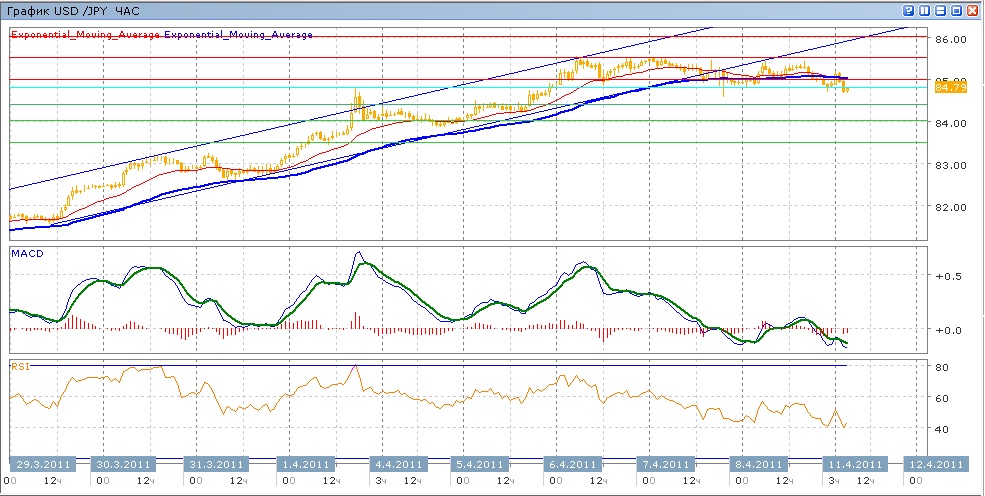Pick the 7.4.2011 date marker
Screen dimensions: 985x496
665,465
